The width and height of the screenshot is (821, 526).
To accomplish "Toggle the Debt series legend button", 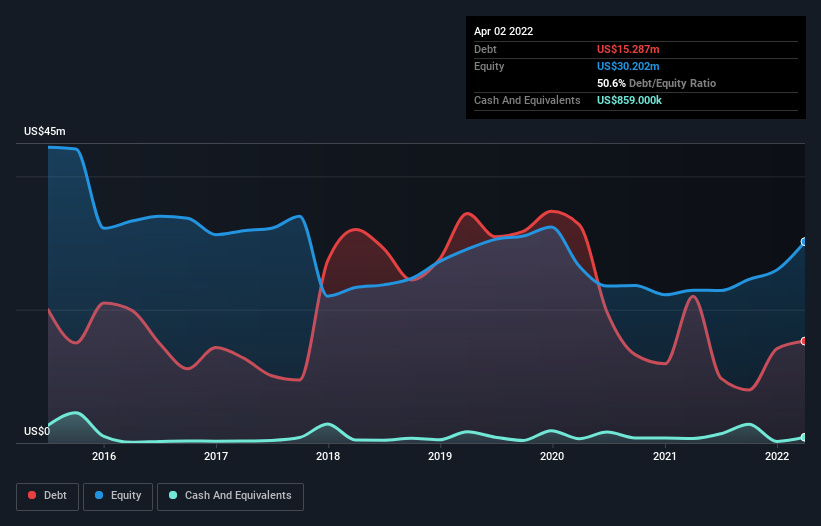I will click(x=47, y=496).
